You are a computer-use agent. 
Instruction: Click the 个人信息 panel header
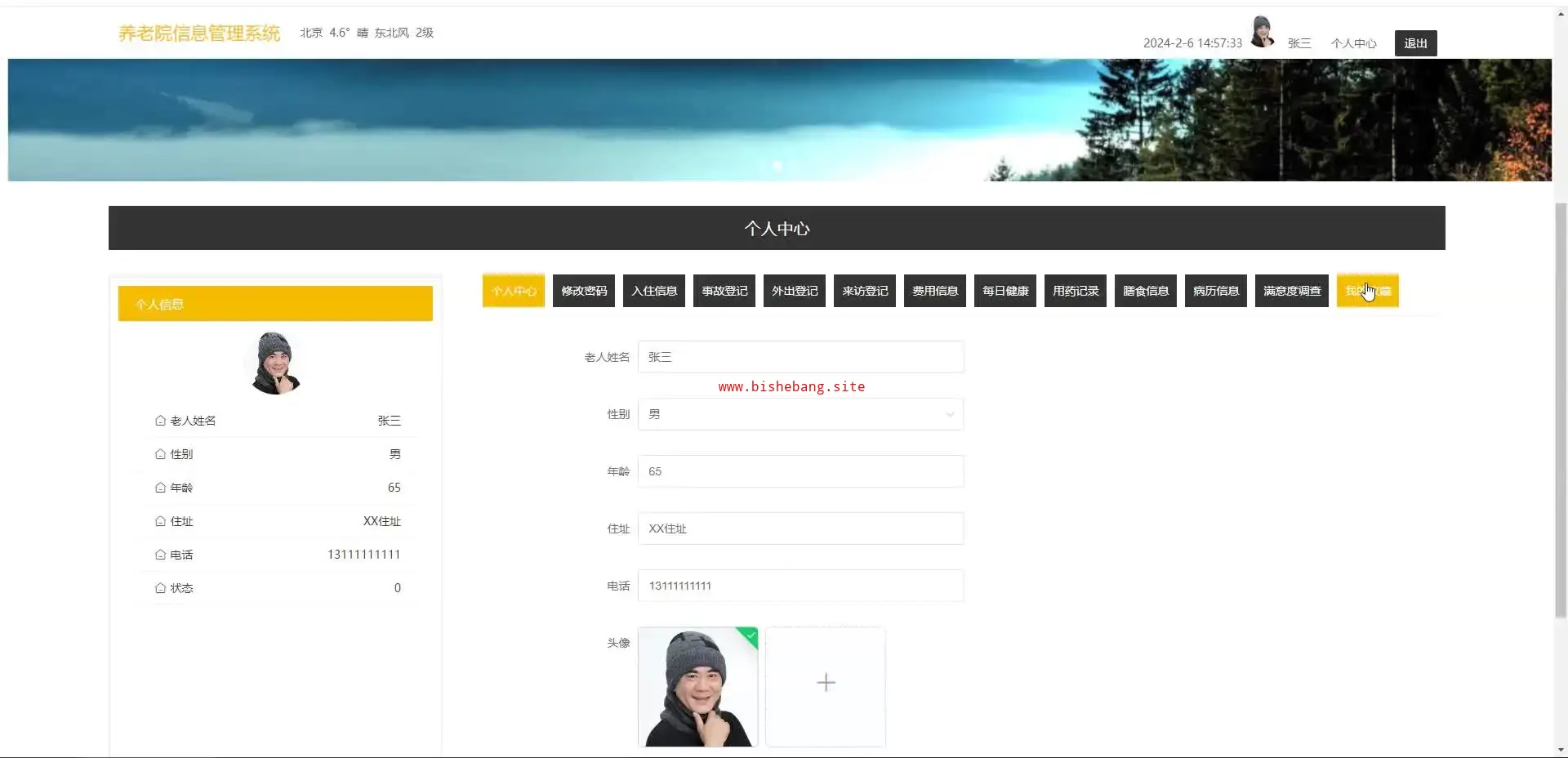point(275,304)
